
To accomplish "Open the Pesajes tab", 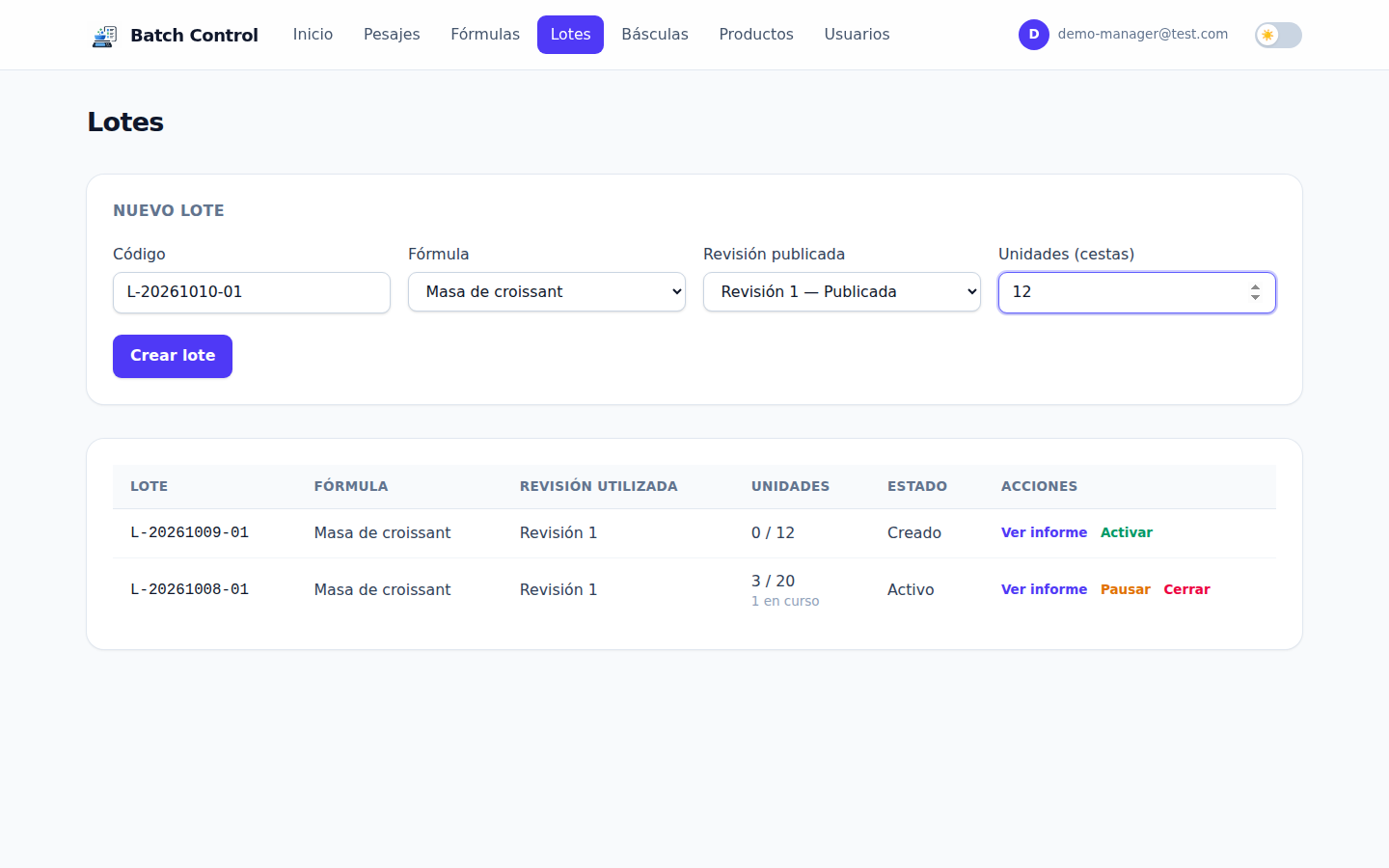I will pyautogui.click(x=392, y=35).
